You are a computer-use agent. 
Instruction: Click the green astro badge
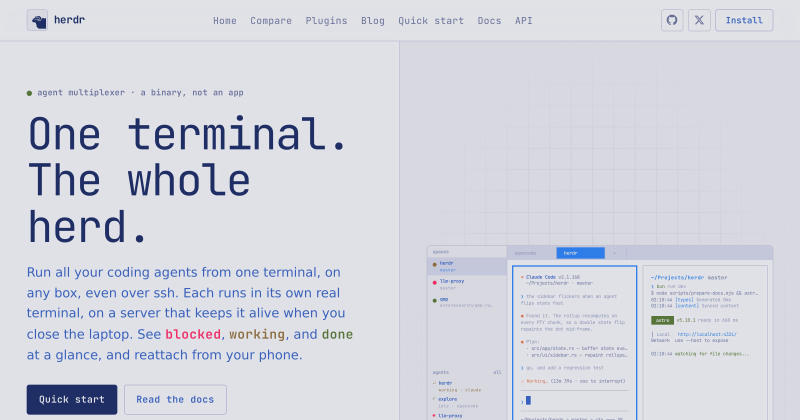coord(662,320)
